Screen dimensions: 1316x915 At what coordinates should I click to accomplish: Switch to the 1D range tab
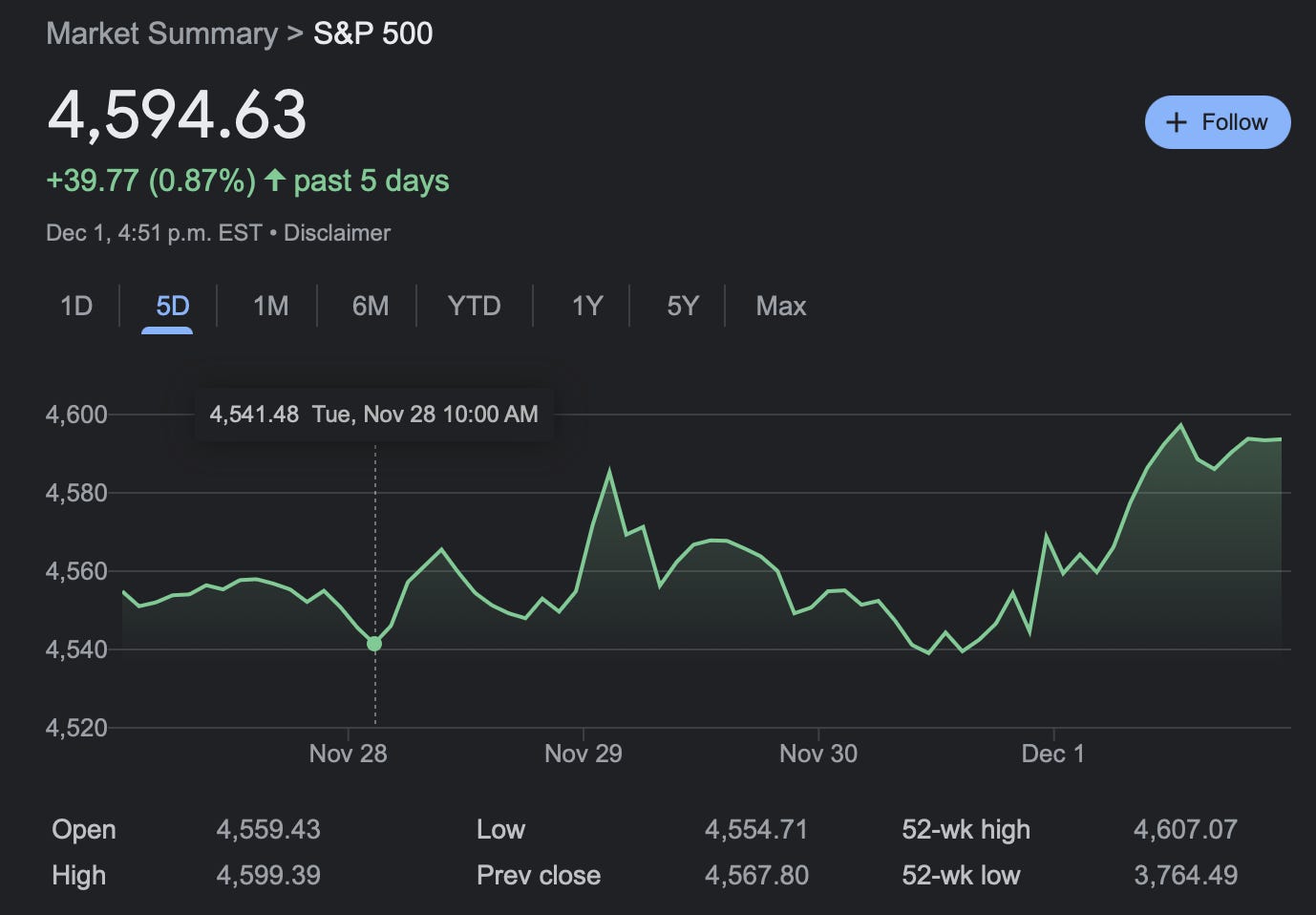[76, 306]
